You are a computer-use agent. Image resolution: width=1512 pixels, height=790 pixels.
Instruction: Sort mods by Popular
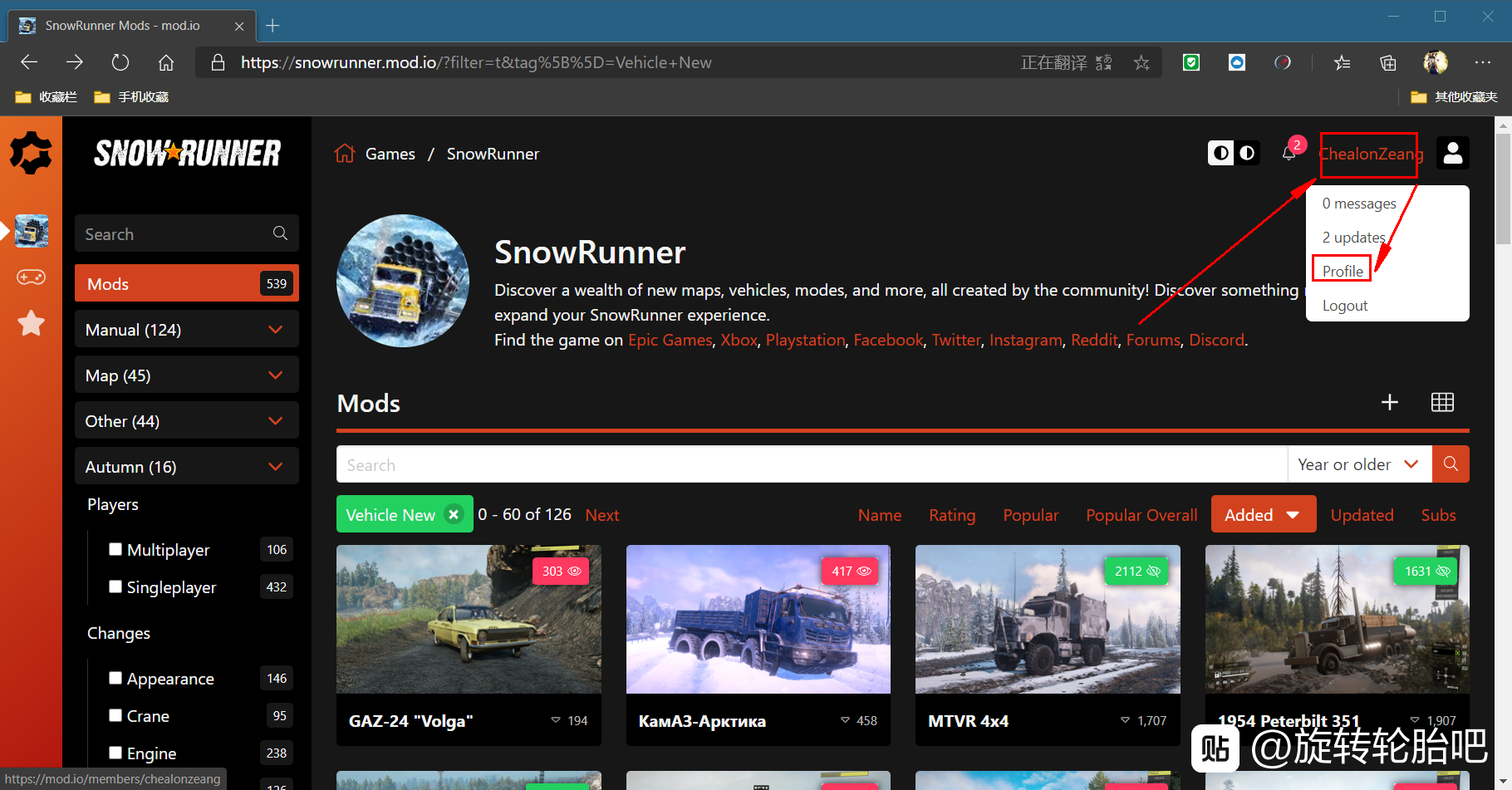click(x=1031, y=515)
